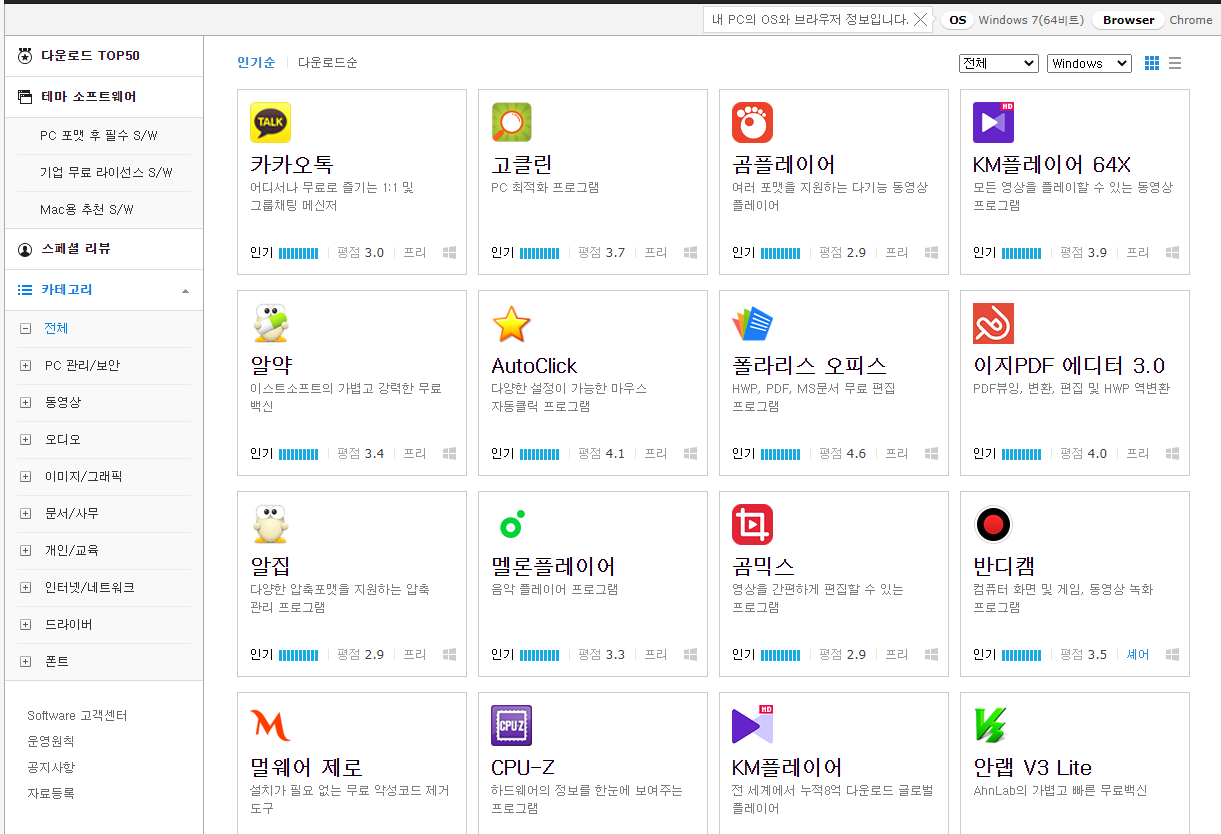Click the 이지PDF 에디터 3.0 icon

click(993, 323)
